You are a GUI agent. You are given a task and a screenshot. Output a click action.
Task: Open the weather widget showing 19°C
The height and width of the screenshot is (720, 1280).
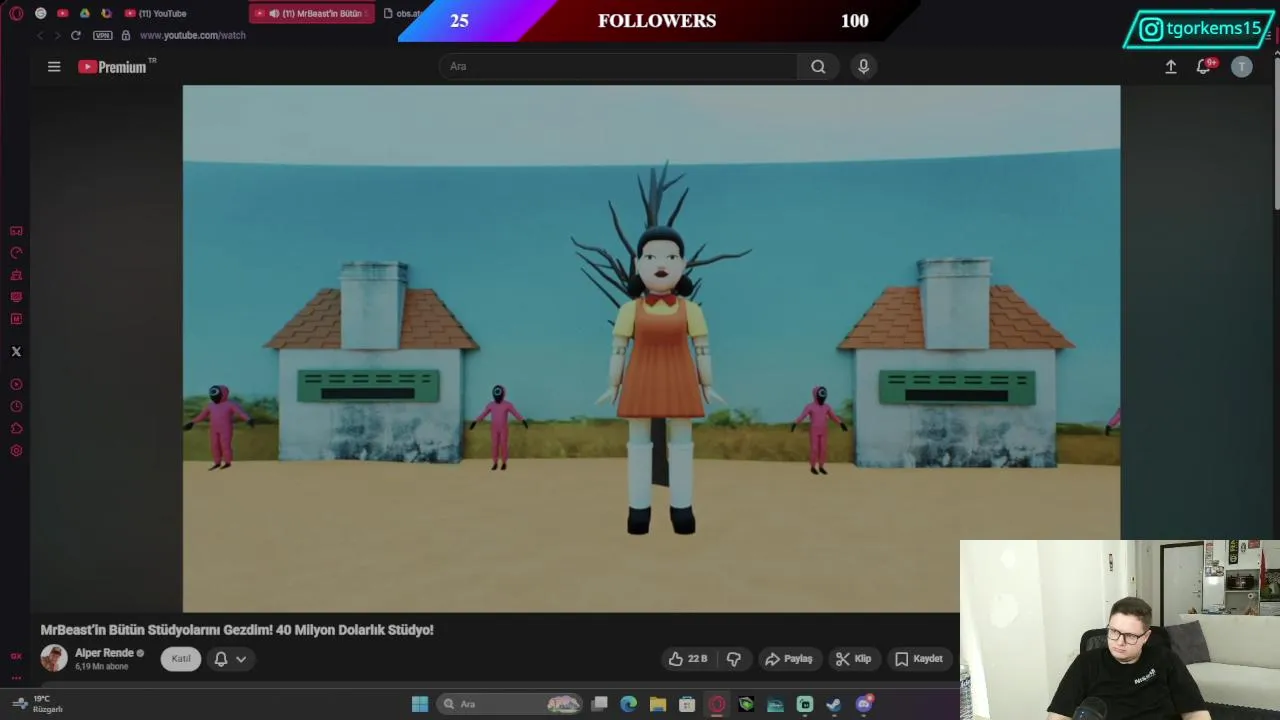point(38,704)
